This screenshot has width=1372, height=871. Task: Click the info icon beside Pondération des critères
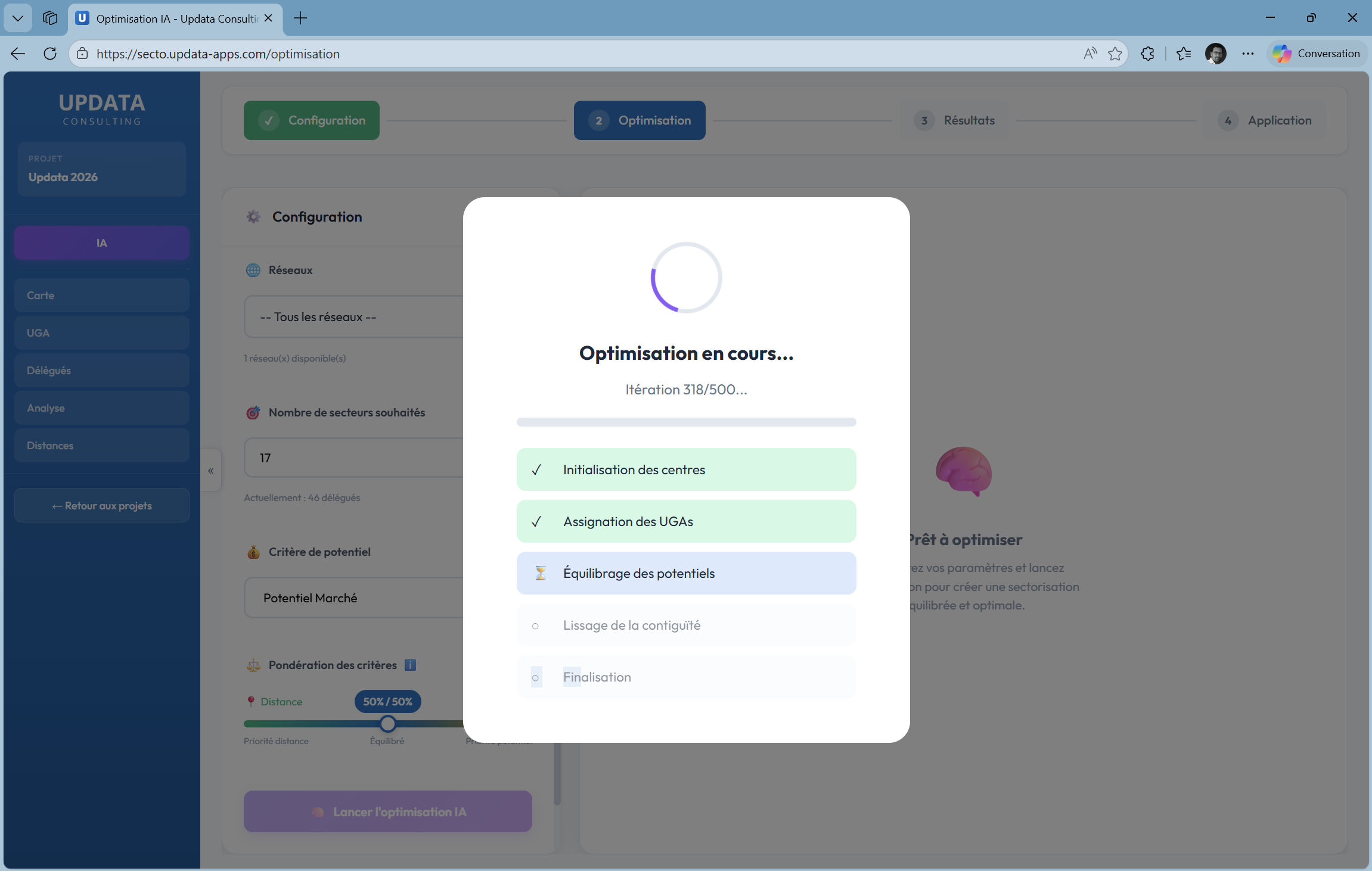(410, 665)
